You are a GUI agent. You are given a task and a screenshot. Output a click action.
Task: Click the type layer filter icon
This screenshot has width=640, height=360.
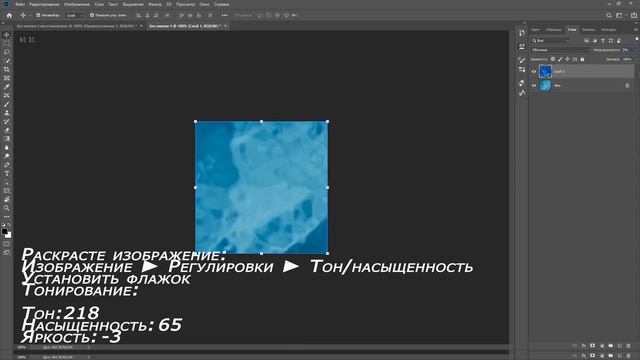[x=603, y=40]
